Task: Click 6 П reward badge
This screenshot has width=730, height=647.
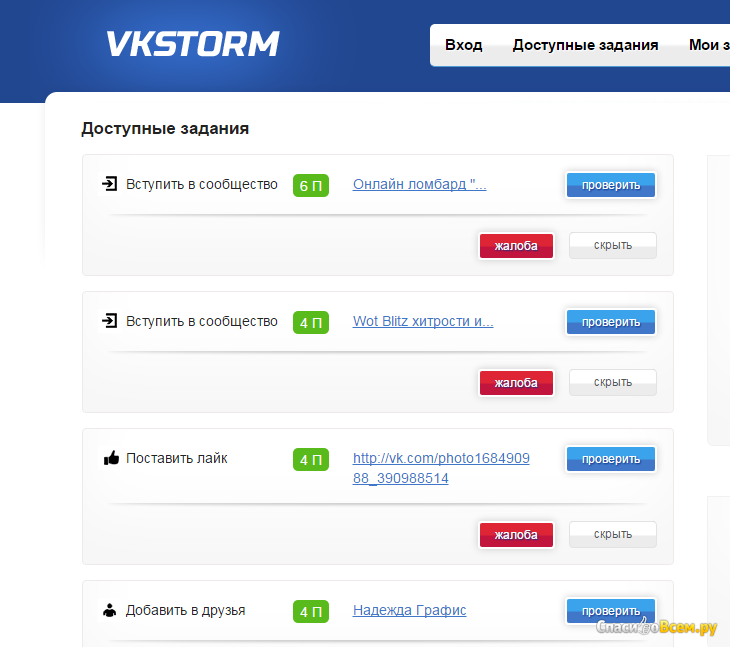Action: pyautogui.click(x=311, y=185)
